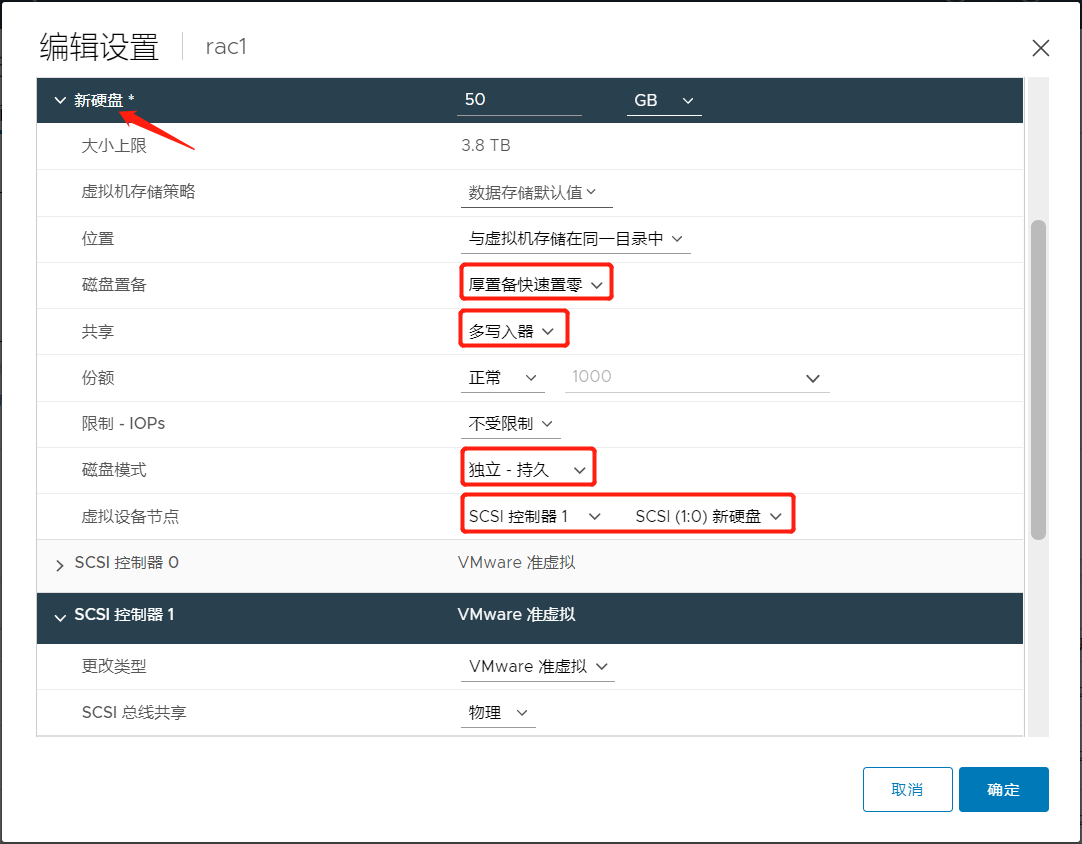
Task: Open the 磁盘置备 dropdown showing 厚置备快速置零
Action: 534,283
